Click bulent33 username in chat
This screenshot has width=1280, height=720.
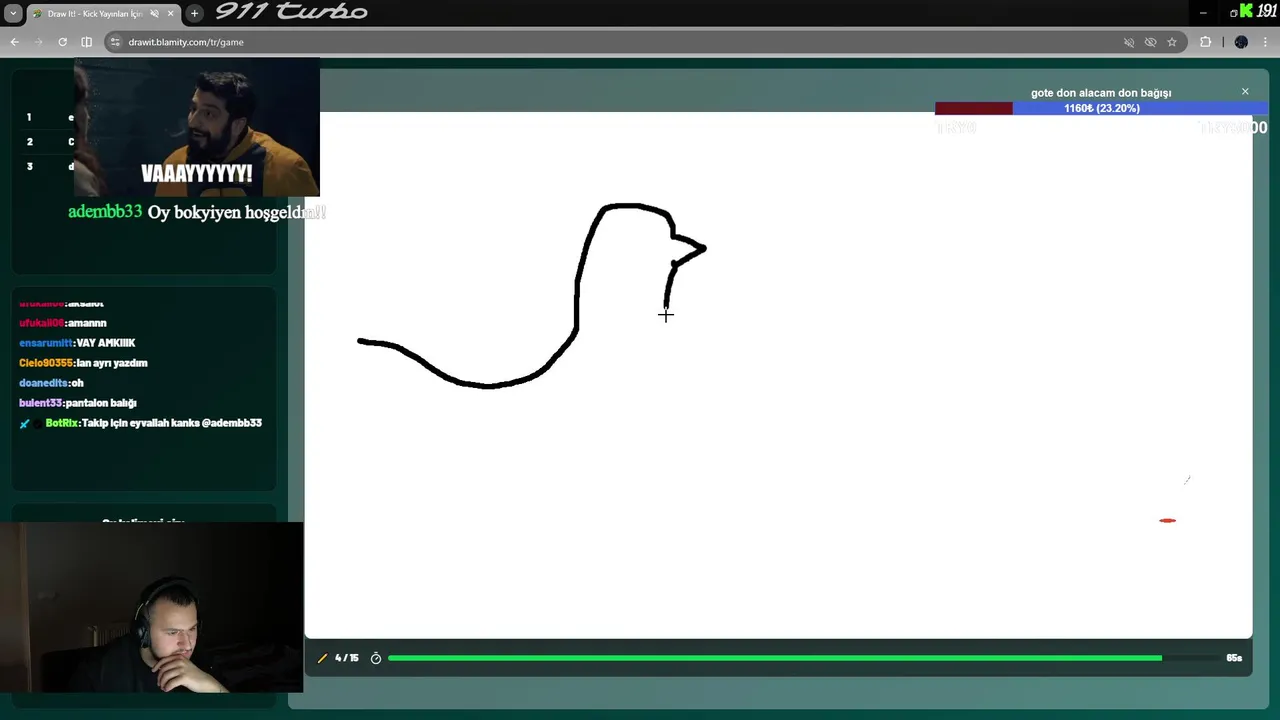(x=40, y=403)
